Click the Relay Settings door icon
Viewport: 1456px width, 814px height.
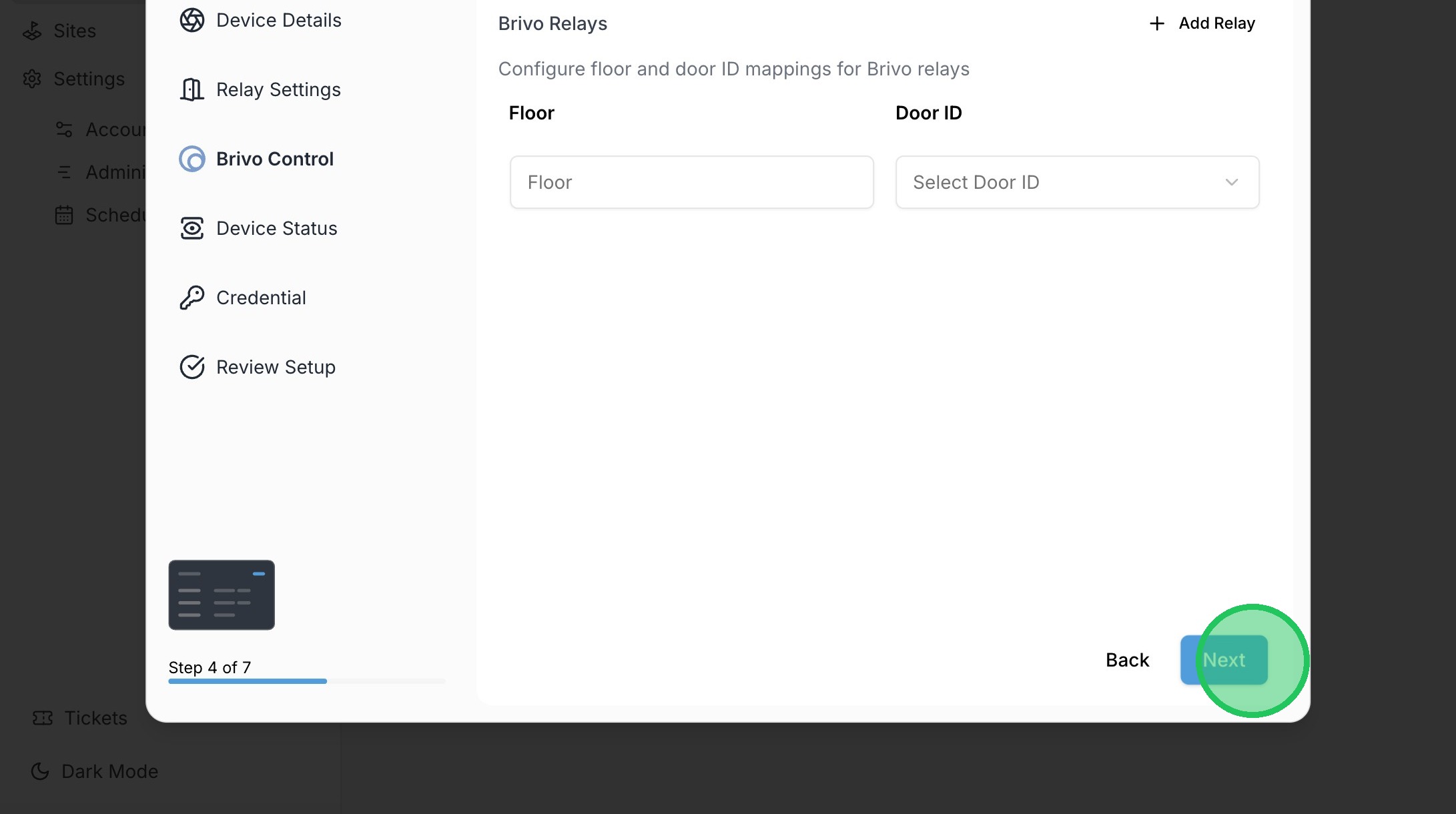tap(192, 89)
